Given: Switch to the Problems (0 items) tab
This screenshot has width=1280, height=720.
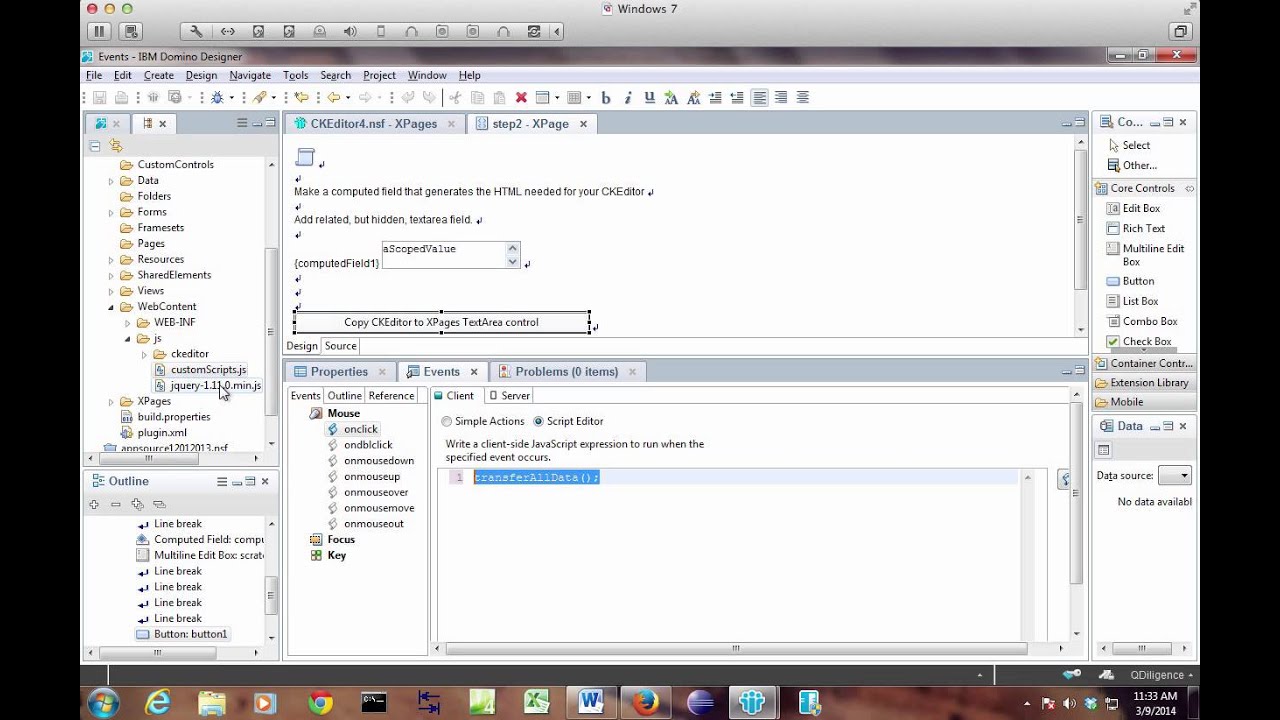Looking at the screenshot, I should coord(567,372).
